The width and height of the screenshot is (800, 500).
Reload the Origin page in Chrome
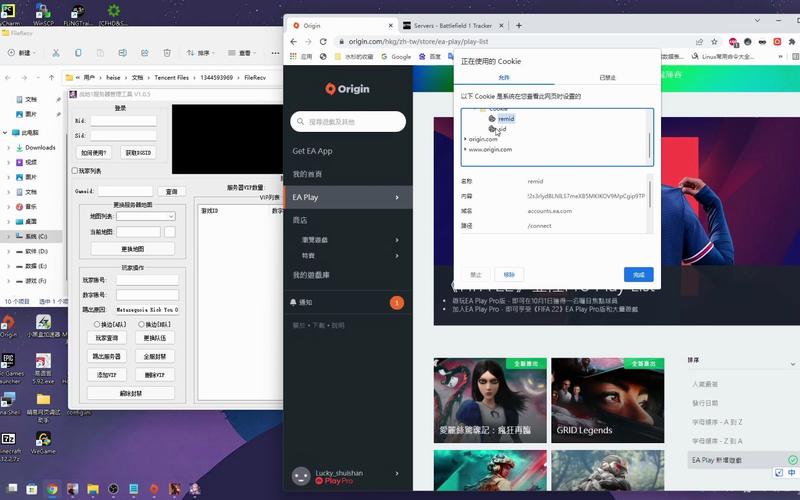323,41
